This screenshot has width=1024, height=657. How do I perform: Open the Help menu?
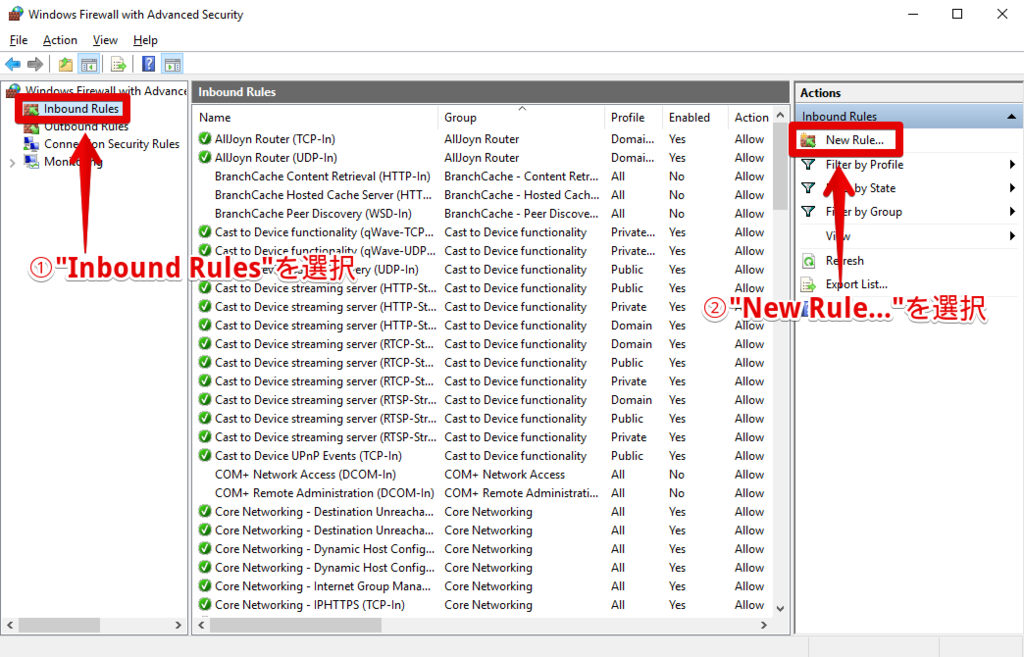(145, 40)
